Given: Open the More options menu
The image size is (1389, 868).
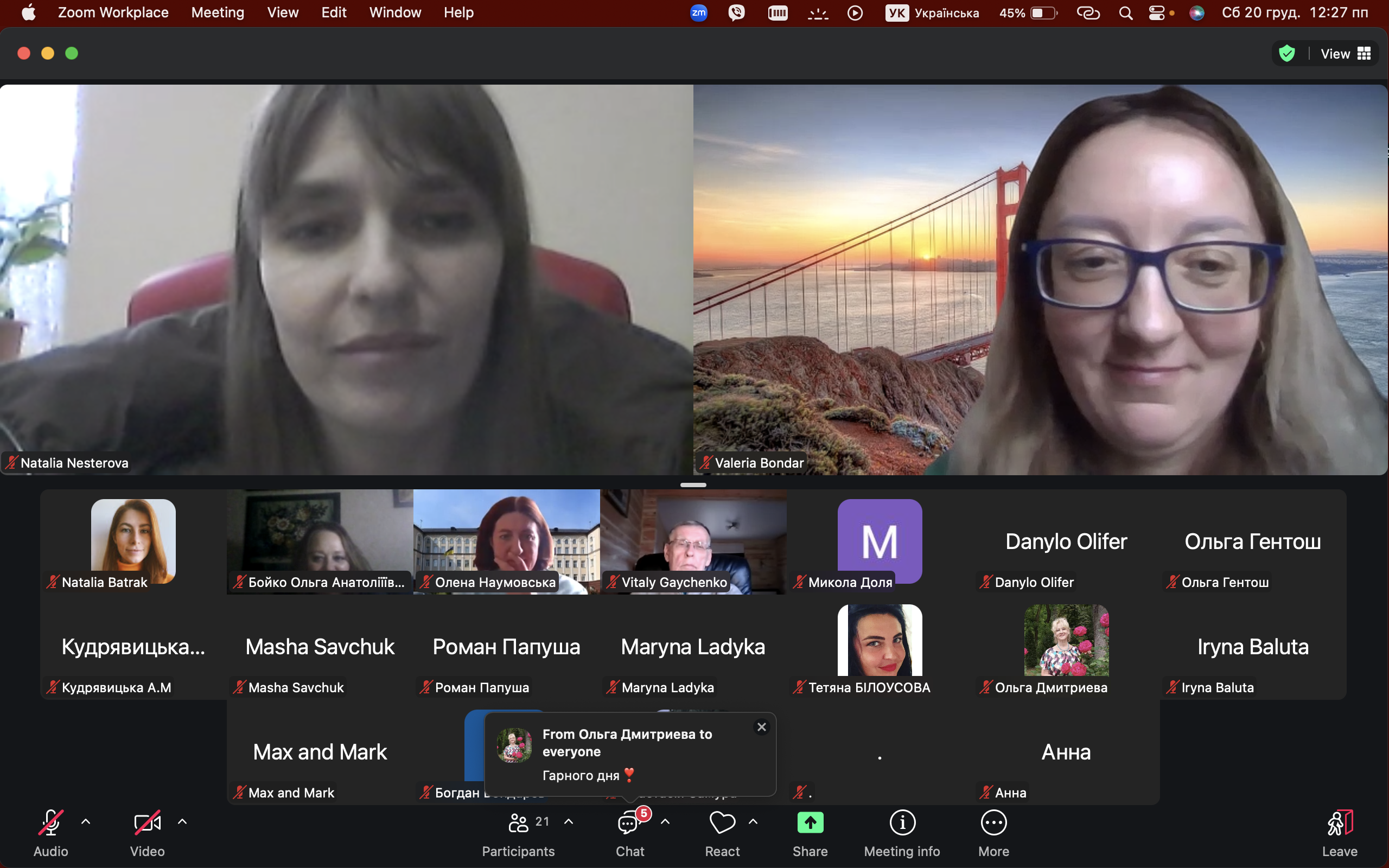Looking at the screenshot, I should [993, 823].
